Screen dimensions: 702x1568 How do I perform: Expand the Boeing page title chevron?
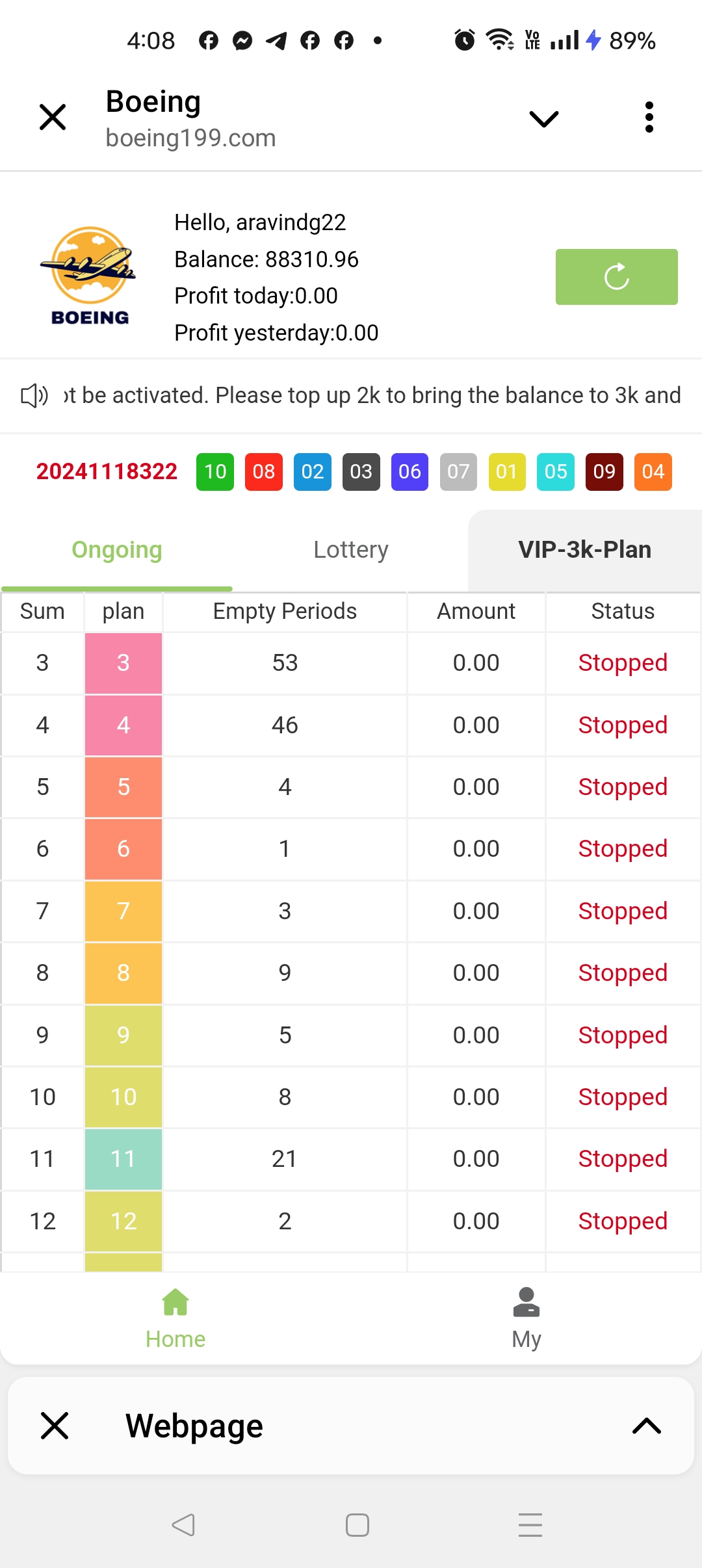pos(543,119)
